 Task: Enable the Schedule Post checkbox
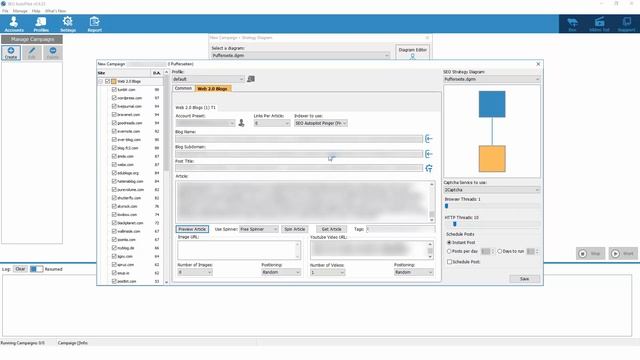click(449, 262)
